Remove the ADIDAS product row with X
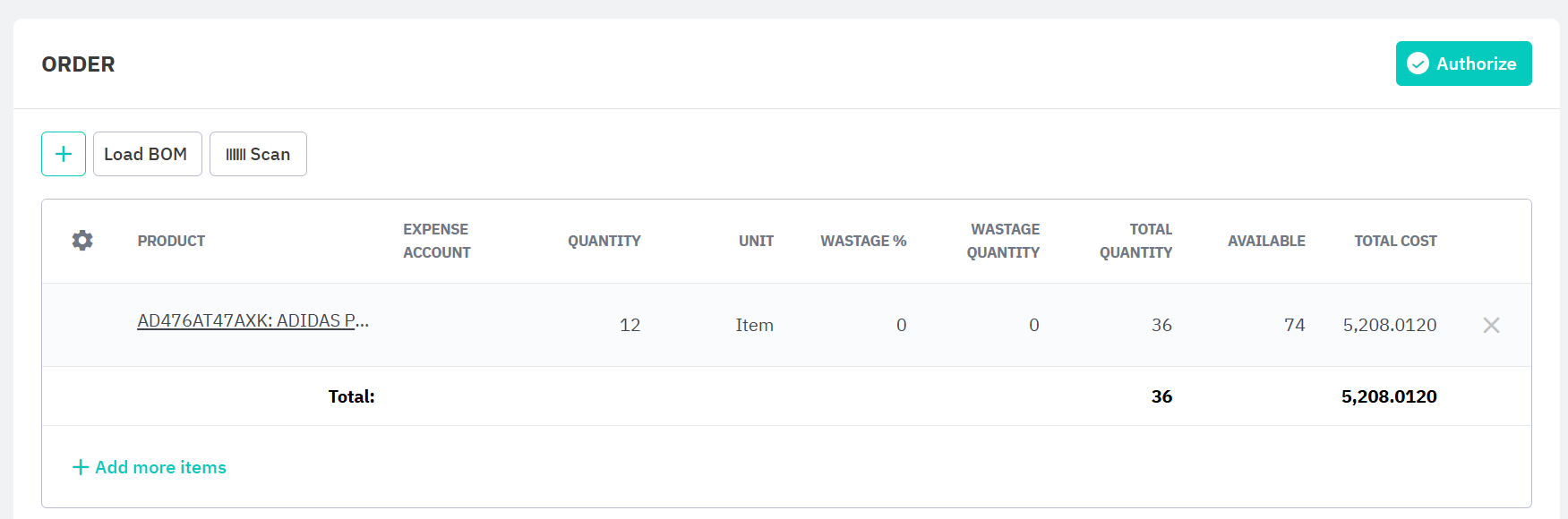Viewport: 1568px width, 519px height. click(1491, 325)
